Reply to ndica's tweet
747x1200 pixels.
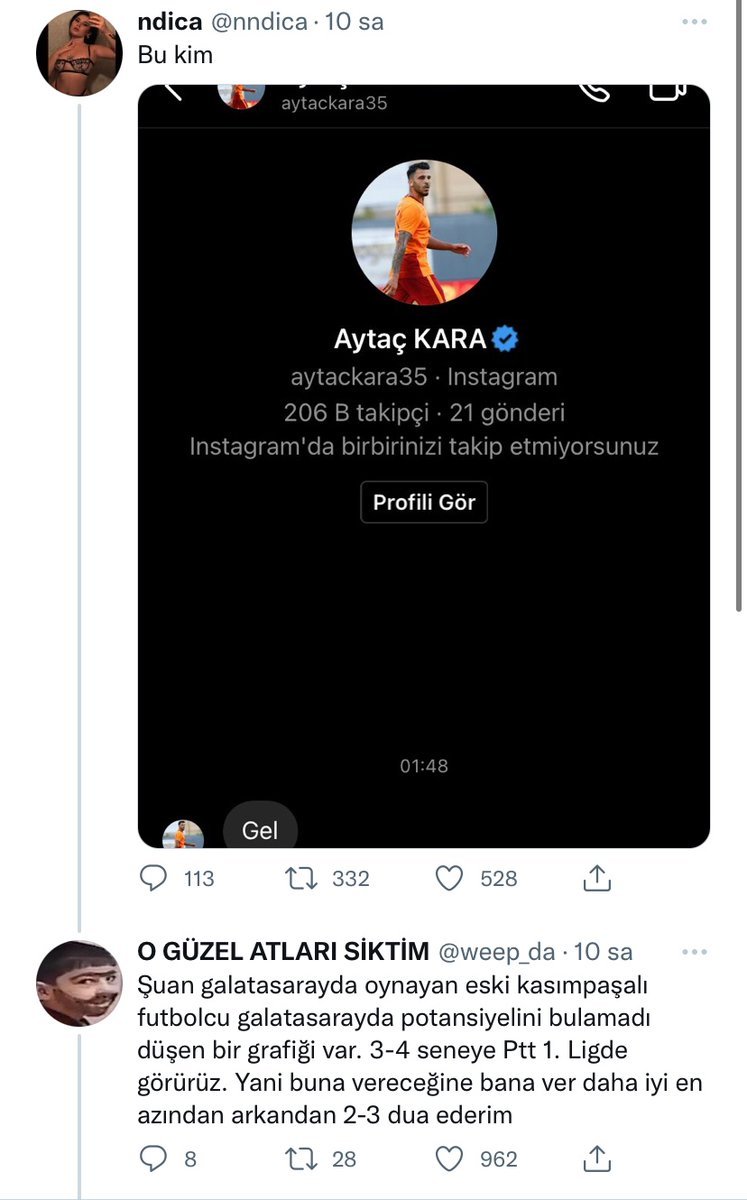[153, 878]
